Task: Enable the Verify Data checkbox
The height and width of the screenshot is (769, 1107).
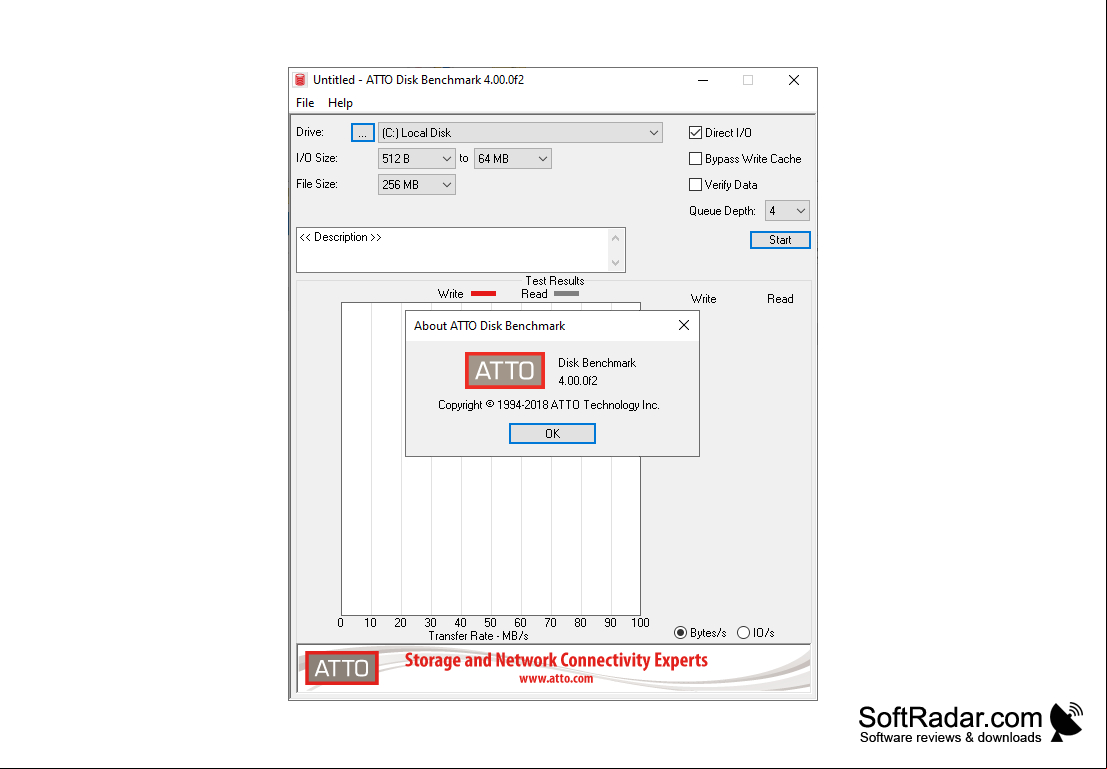Action: coord(695,185)
